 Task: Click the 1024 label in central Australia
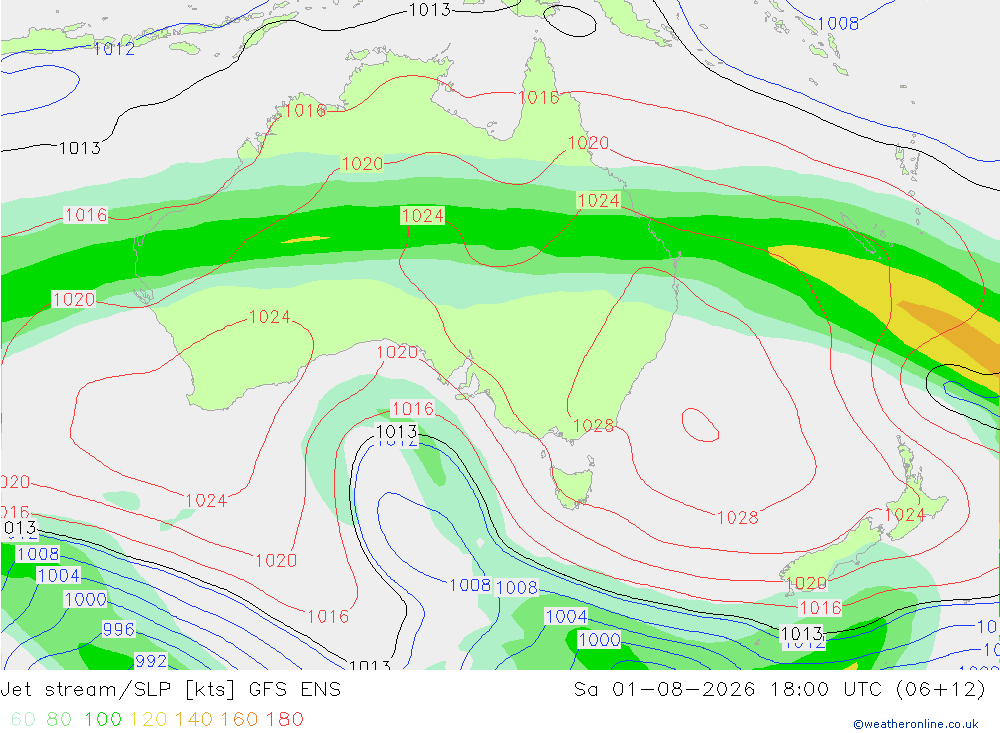pos(422,216)
